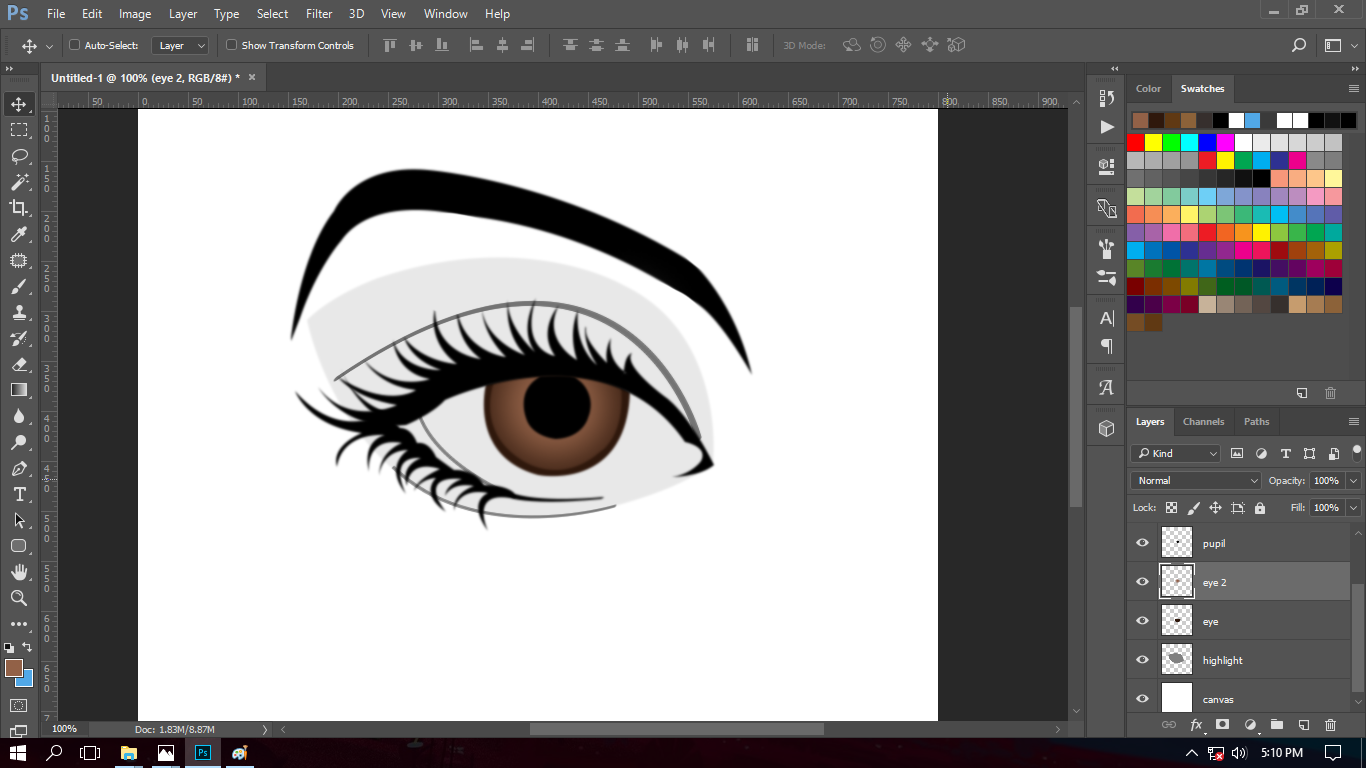1366x768 pixels.
Task: Open the Image menu
Action: (135, 14)
